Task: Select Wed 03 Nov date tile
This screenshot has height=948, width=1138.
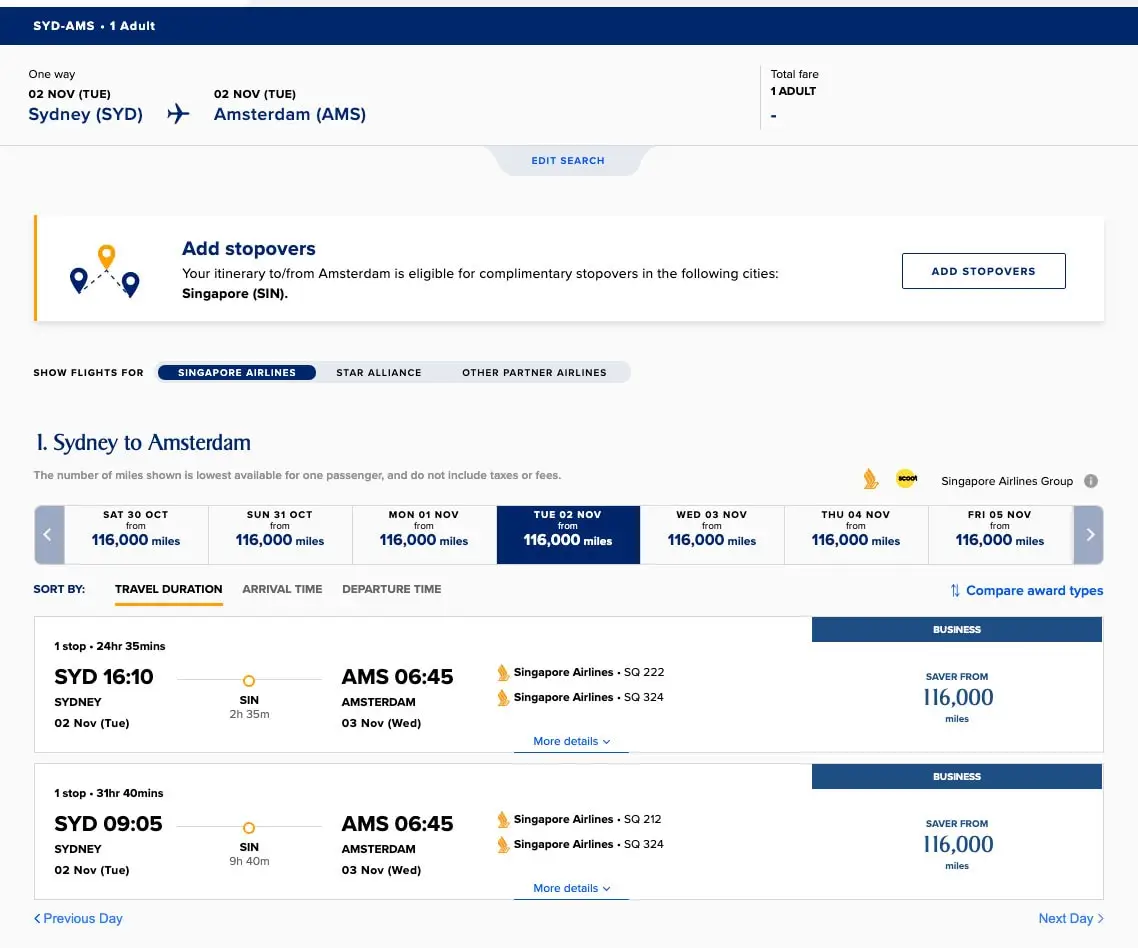Action: (711, 535)
